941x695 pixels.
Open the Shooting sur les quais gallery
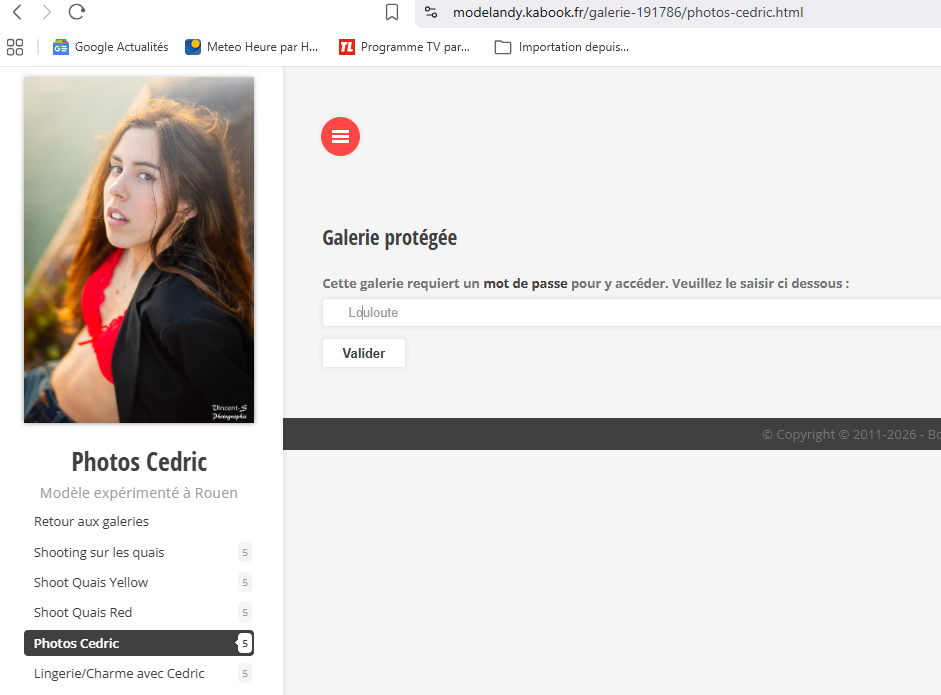[99, 553]
